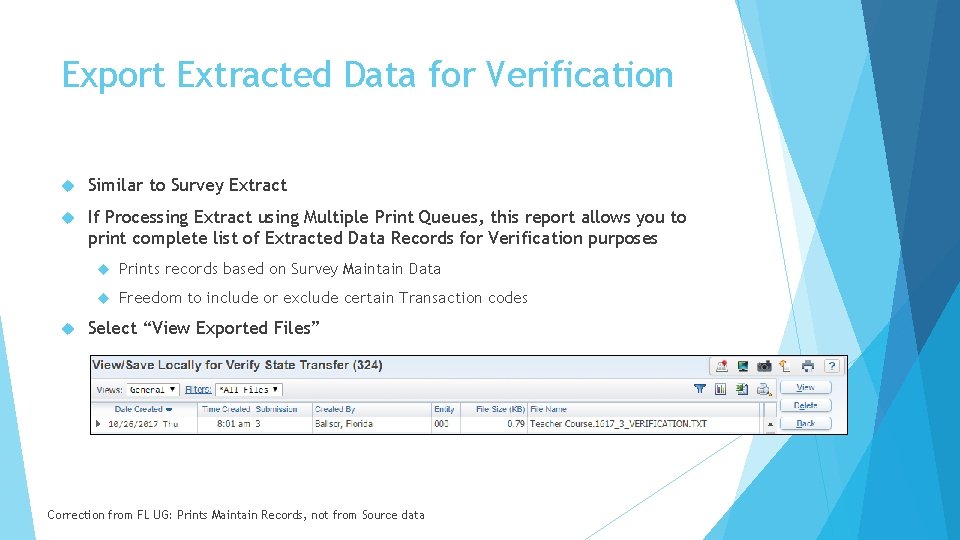This screenshot has width=960, height=540.
Task: Open the Views General dropdown
Action: (x=152, y=389)
